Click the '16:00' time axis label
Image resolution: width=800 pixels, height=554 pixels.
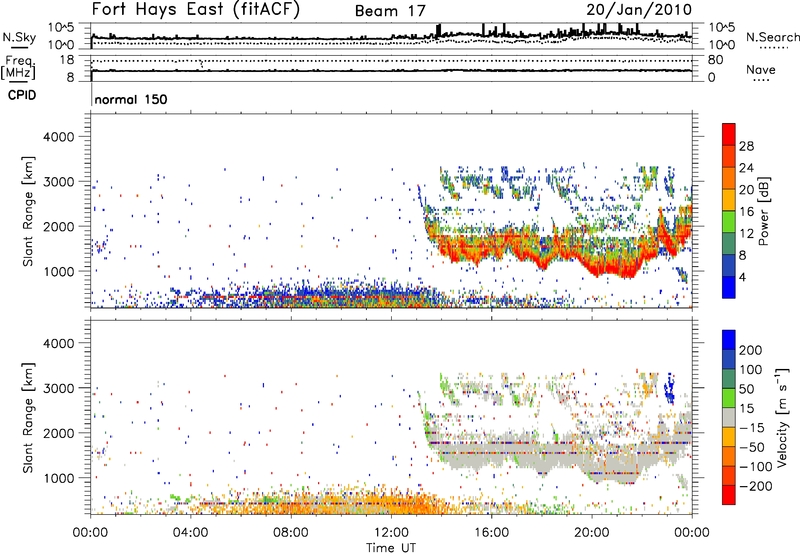pyautogui.click(x=491, y=533)
